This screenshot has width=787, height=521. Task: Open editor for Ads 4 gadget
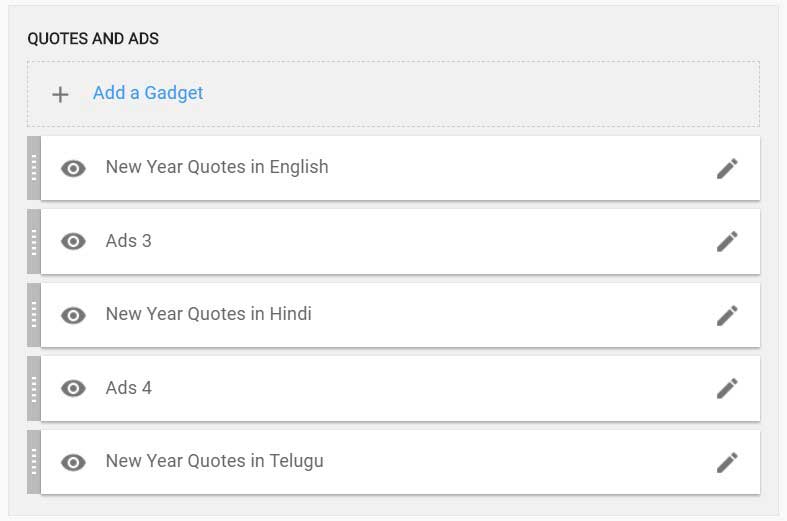[727, 388]
